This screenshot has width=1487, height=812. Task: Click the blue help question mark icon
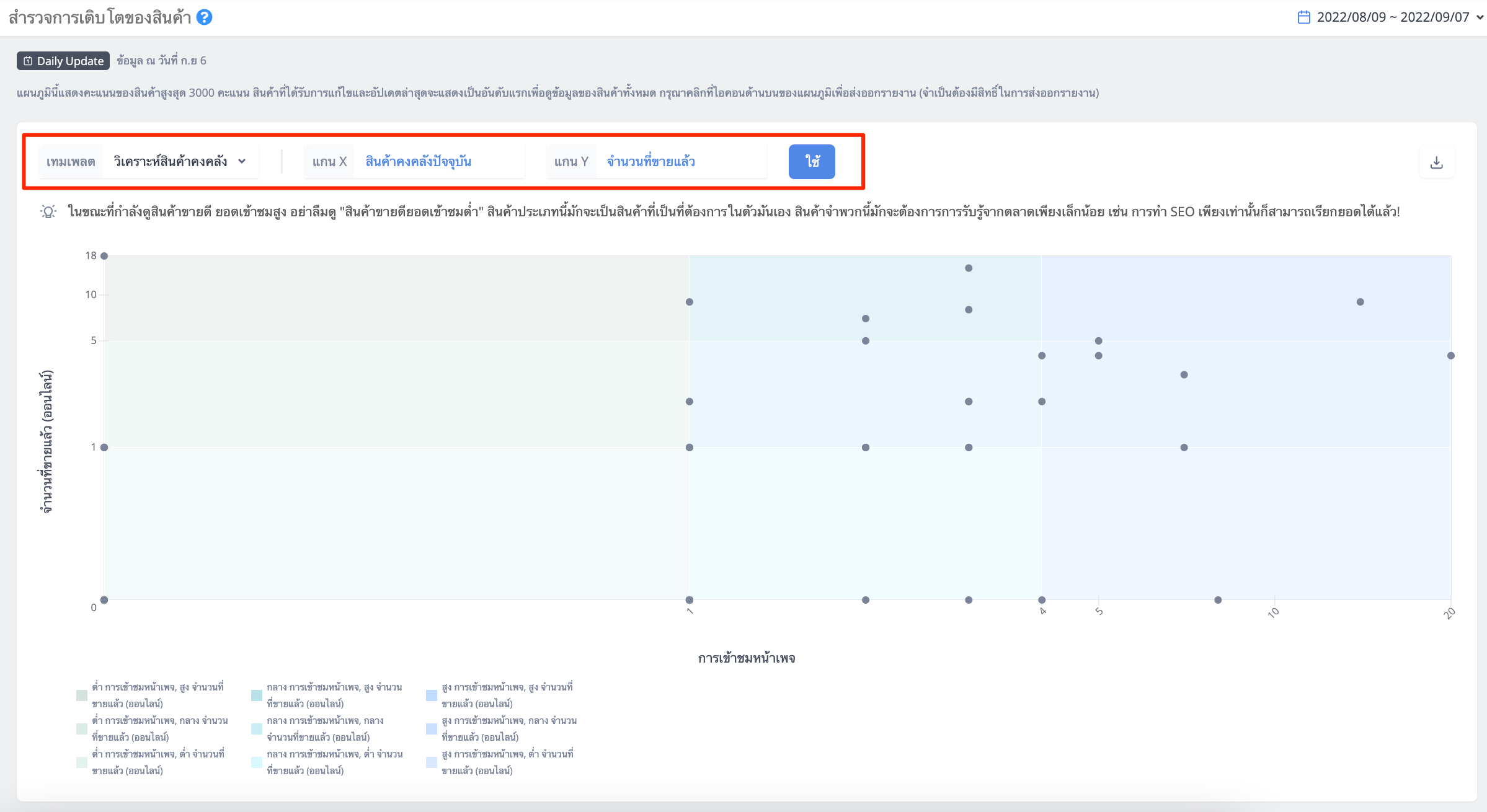204,17
